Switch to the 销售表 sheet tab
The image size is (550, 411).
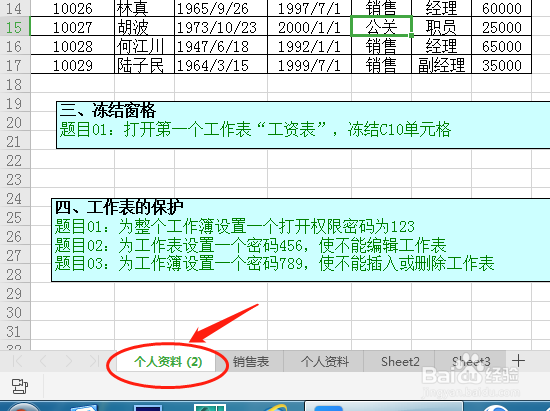coord(251,362)
